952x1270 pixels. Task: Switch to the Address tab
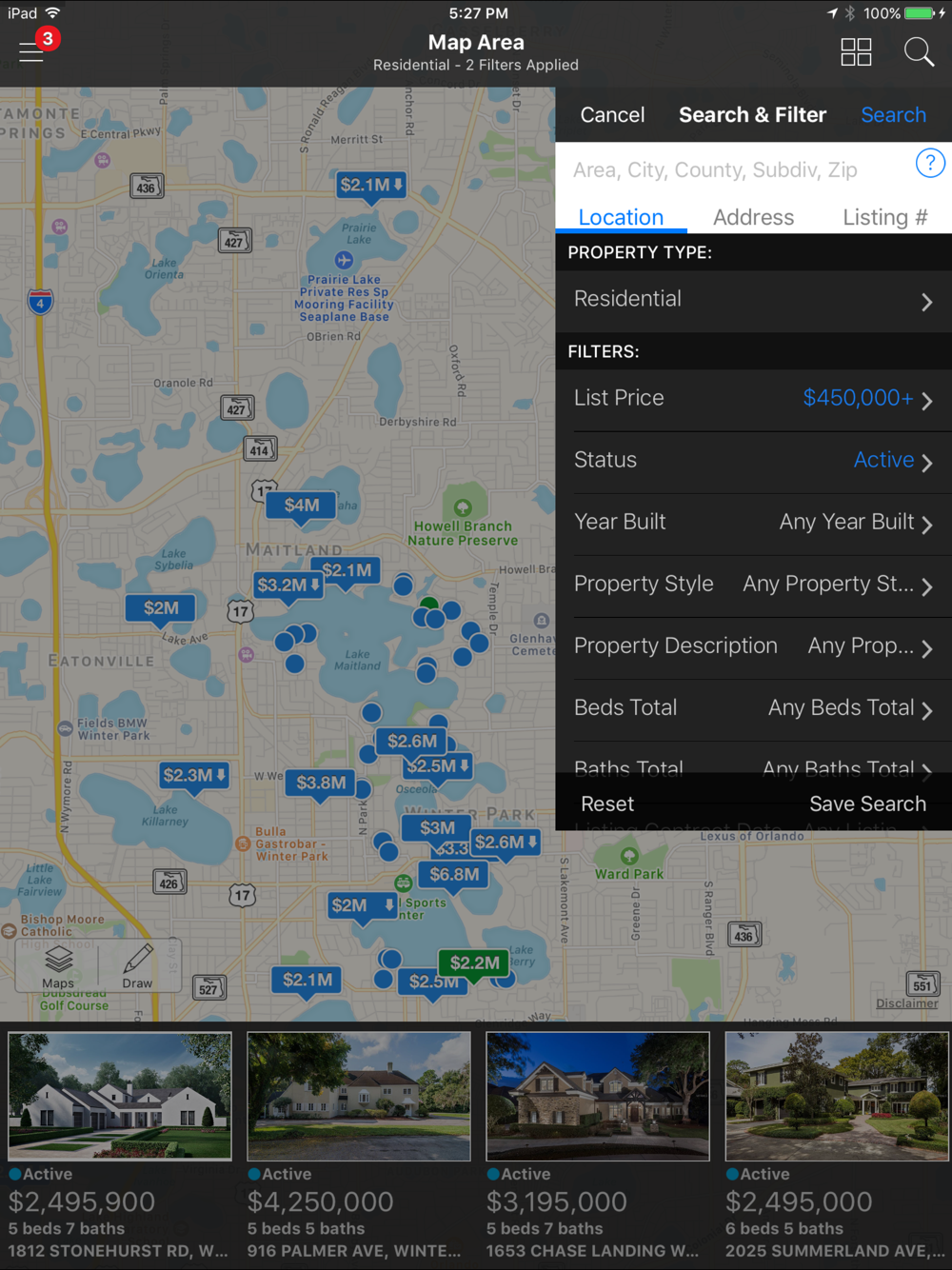point(753,217)
